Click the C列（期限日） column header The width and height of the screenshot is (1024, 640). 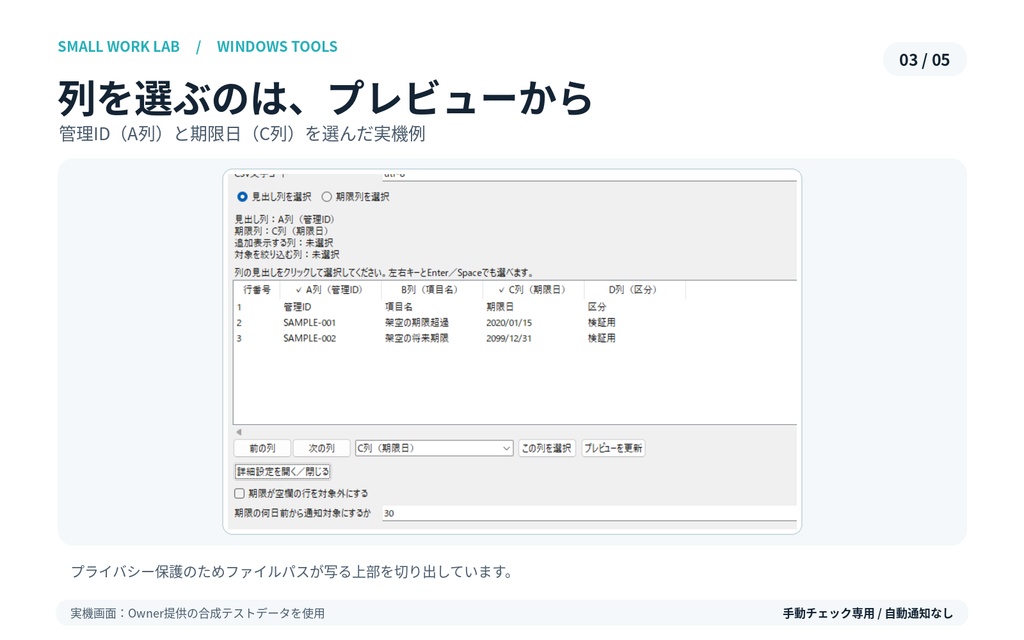(x=533, y=290)
